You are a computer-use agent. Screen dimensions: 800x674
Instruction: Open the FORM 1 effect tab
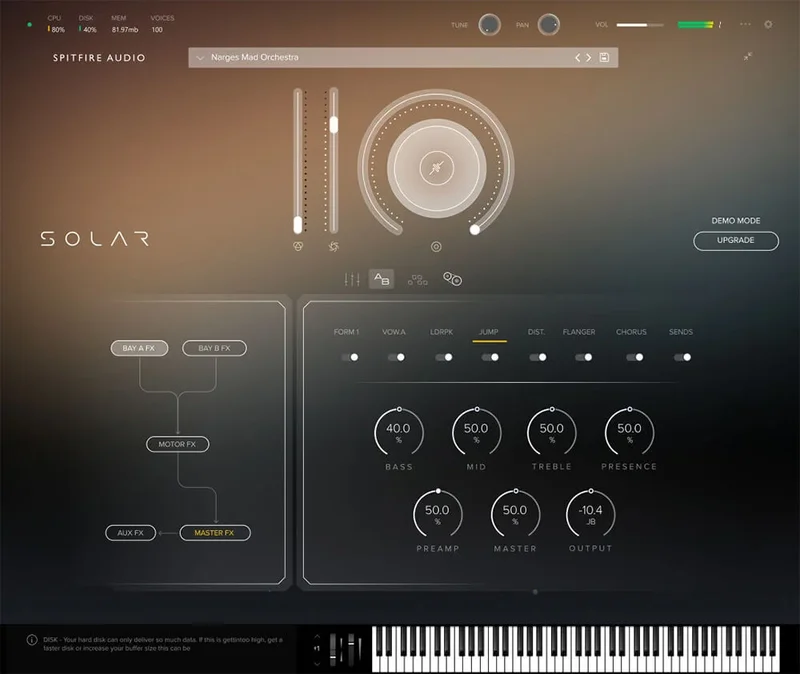[346, 332]
